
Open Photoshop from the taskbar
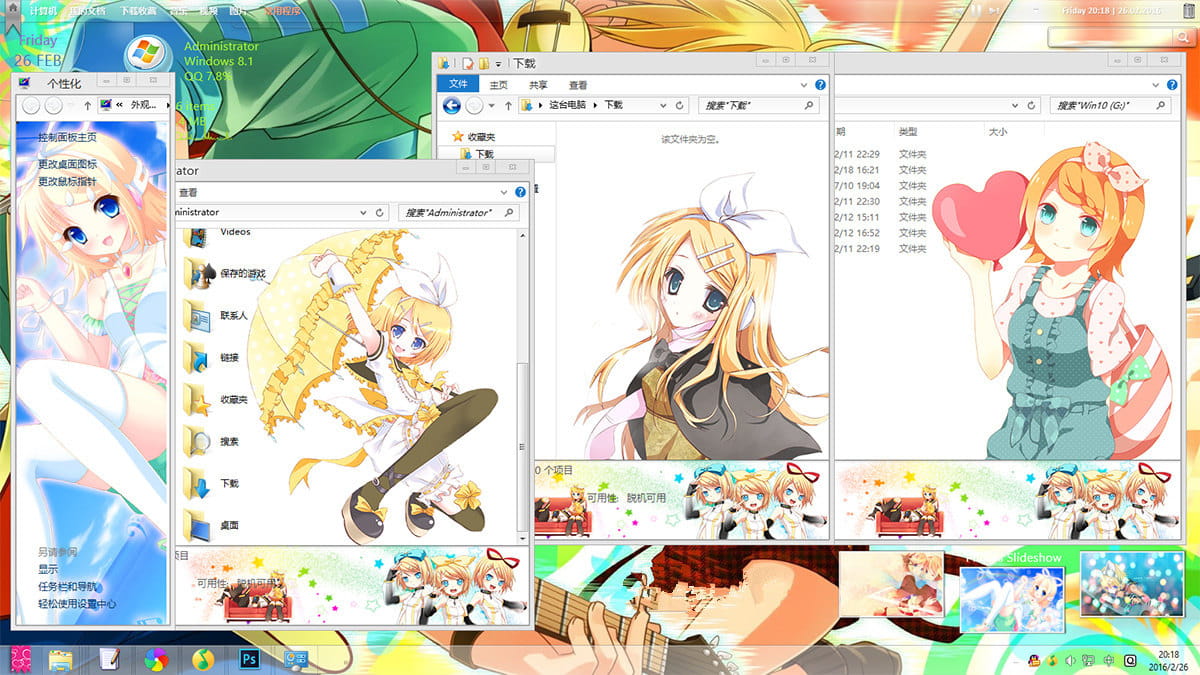click(x=251, y=659)
